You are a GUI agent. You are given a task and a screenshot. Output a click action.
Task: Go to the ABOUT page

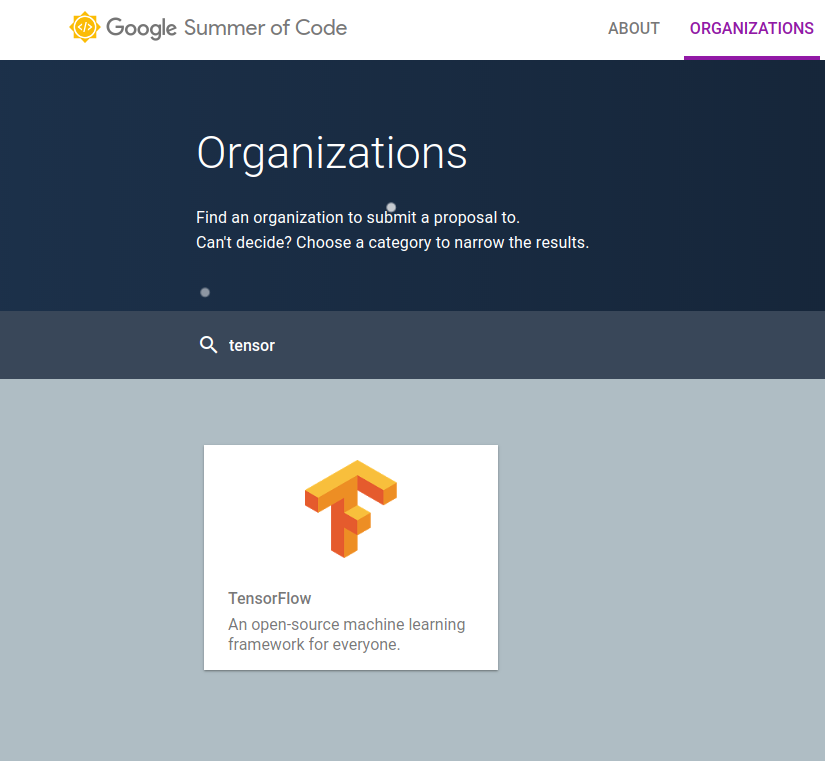(x=633, y=28)
